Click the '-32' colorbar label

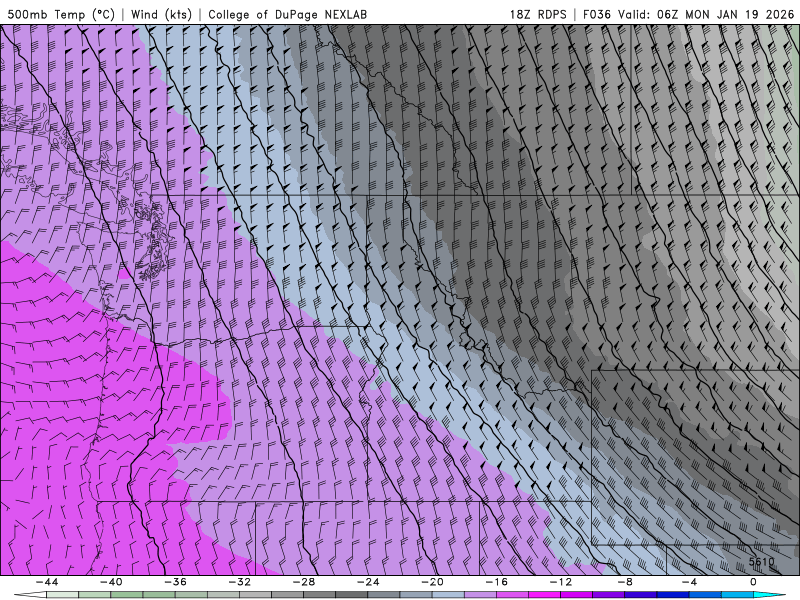pyautogui.click(x=240, y=582)
